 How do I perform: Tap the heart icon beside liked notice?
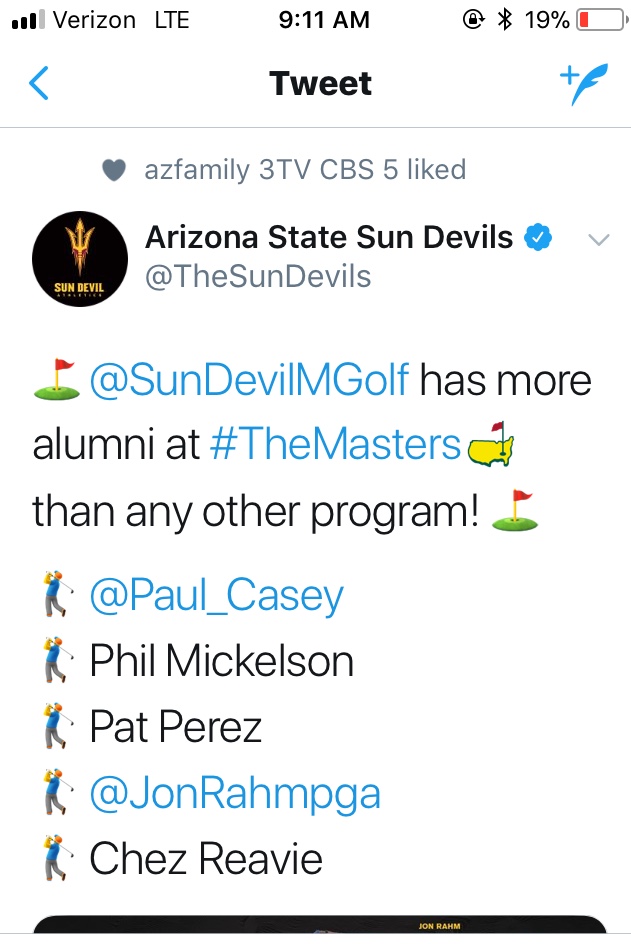click(115, 171)
